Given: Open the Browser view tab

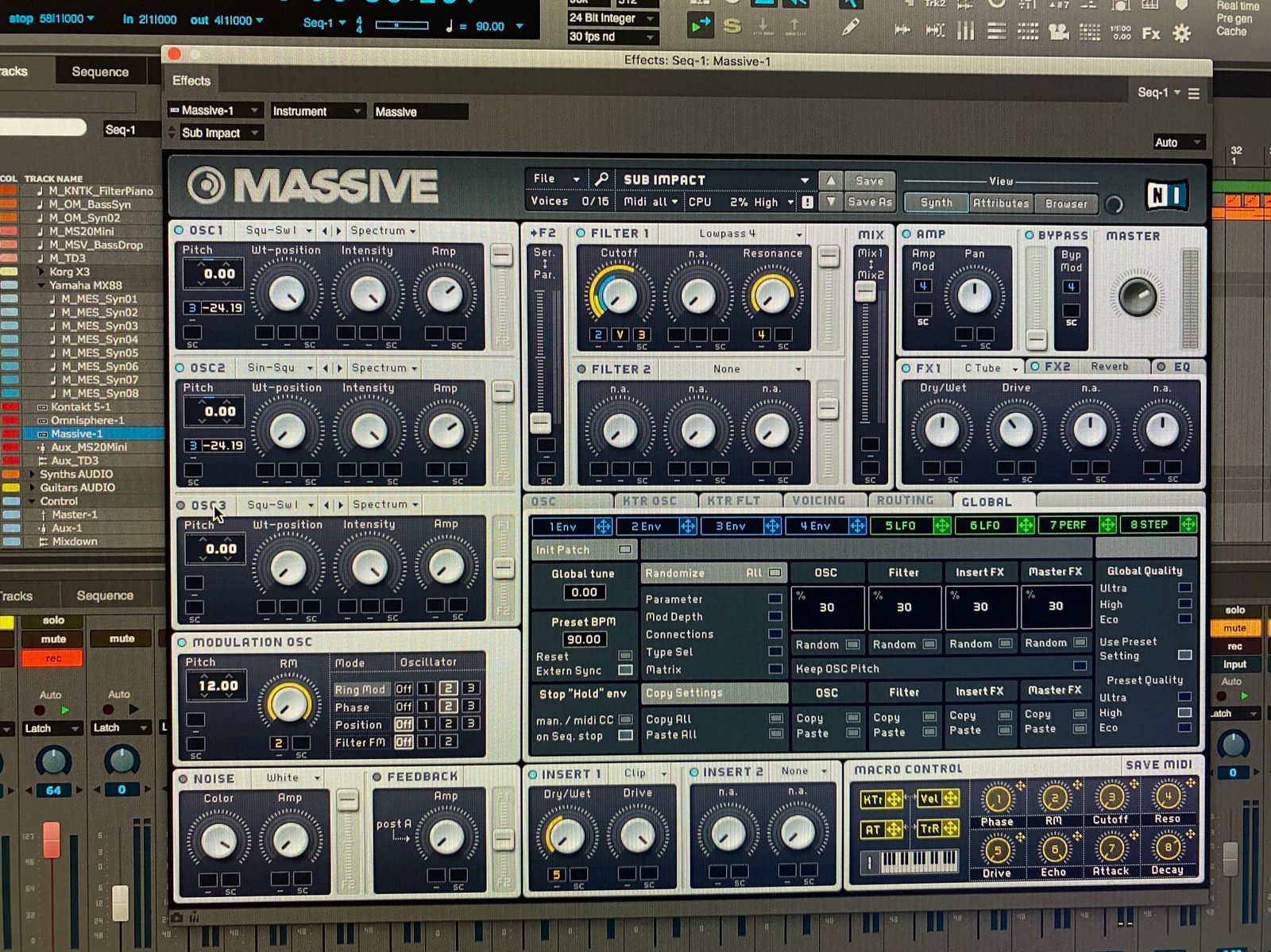Looking at the screenshot, I should click(x=1065, y=204).
